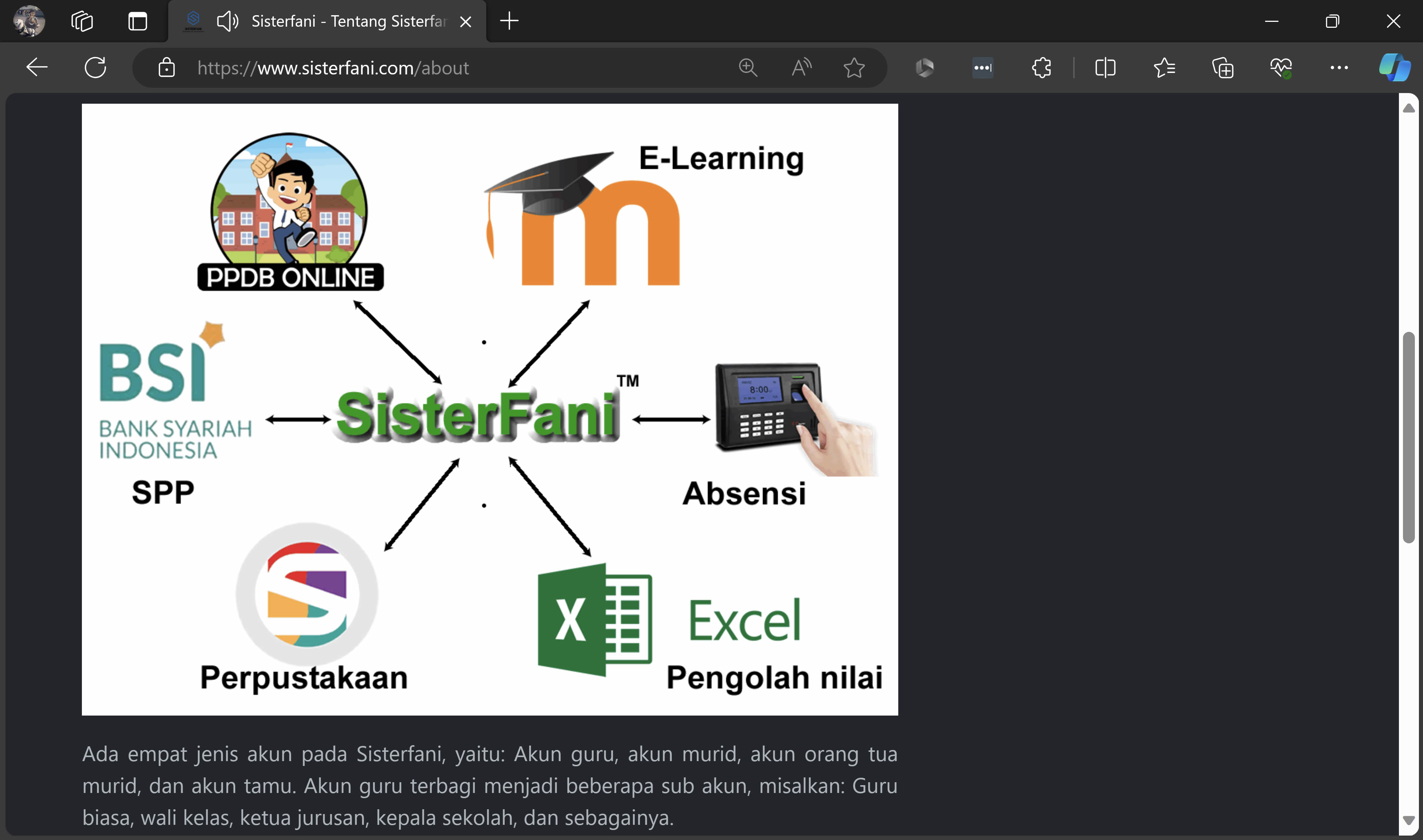Open the vertical tabs actions menu
This screenshot has height=840, width=1423.
pyautogui.click(x=137, y=21)
